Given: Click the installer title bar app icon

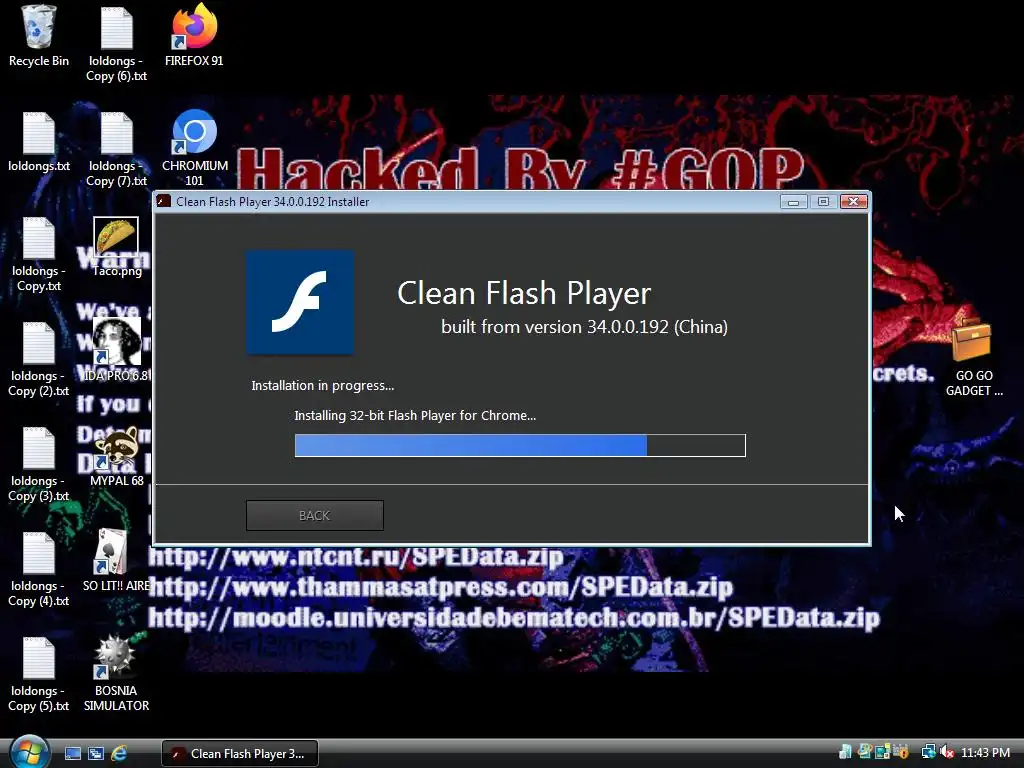Looking at the screenshot, I should pos(164,201).
